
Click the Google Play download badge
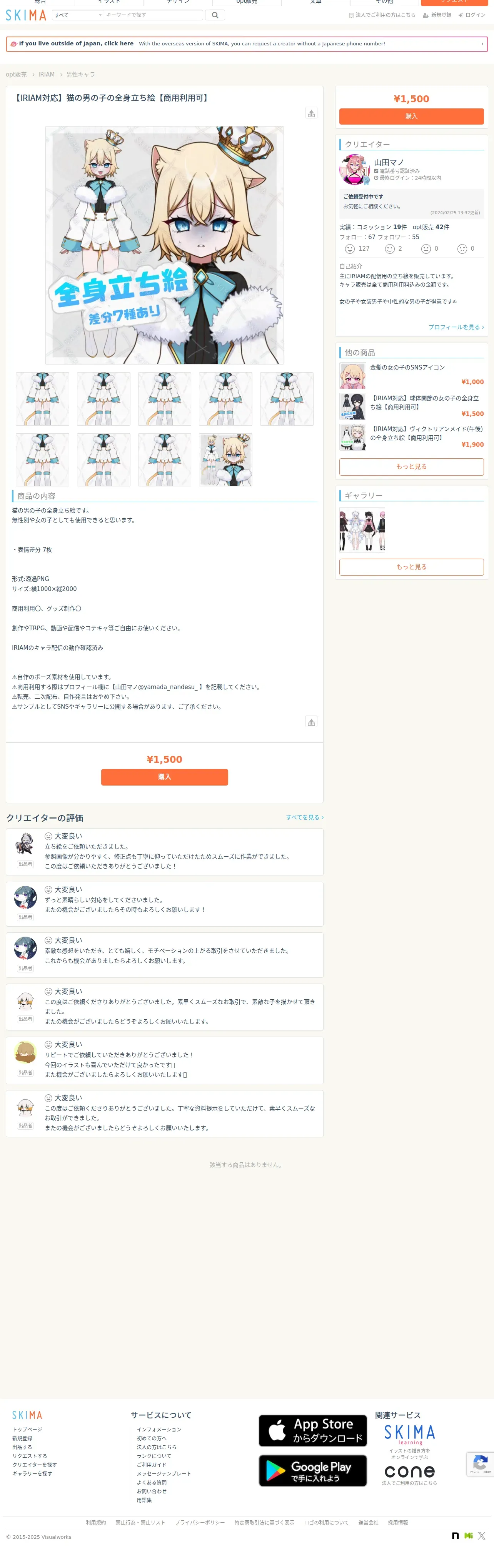pos(312,1471)
